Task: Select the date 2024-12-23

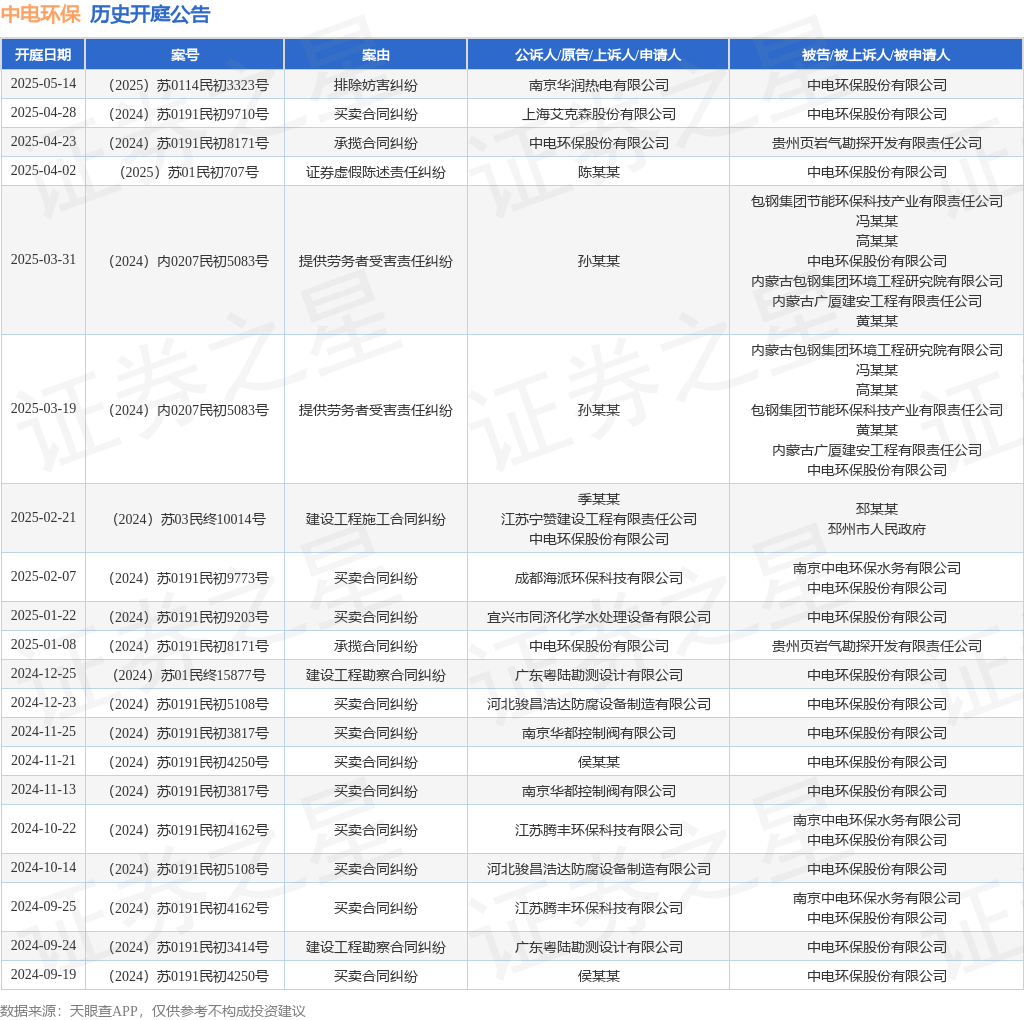Action: [x=43, y=703]
